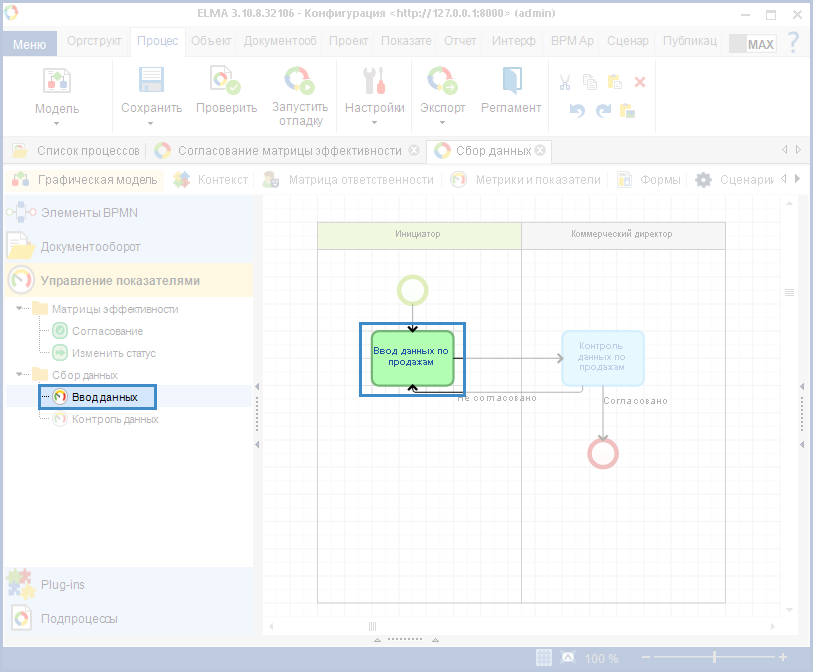
Task: Start debugging with Запустить отладку icon
Action: [x=299, y=82]
